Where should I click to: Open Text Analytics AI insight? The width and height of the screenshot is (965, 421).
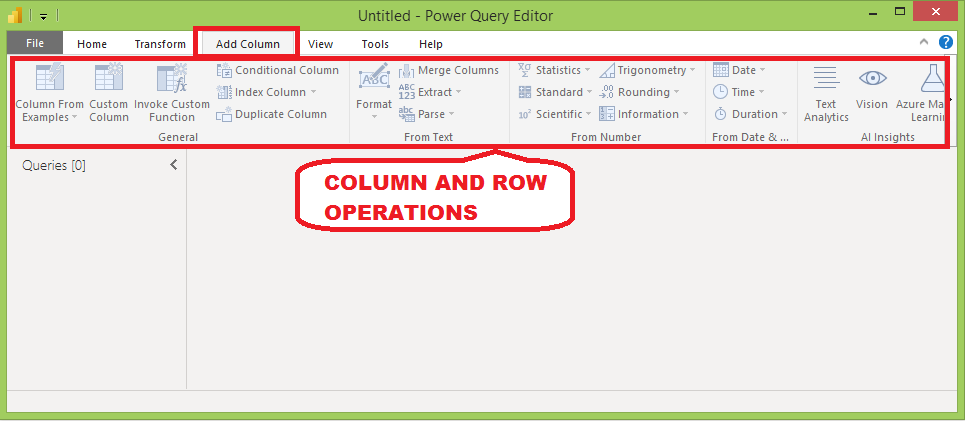[x=827, y=93]
